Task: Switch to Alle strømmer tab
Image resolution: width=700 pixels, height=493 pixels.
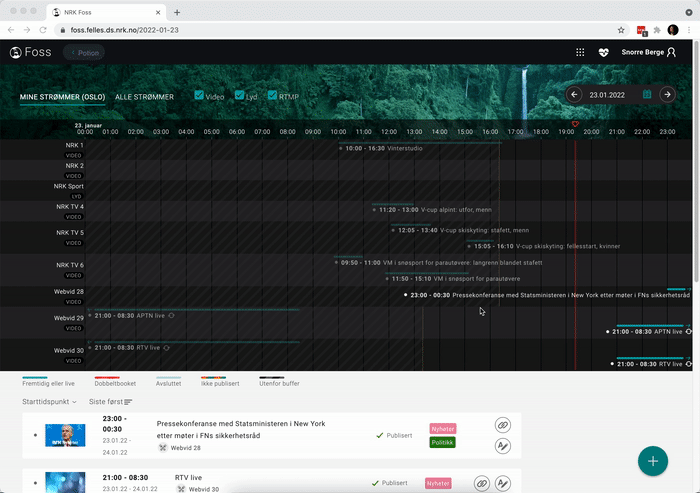Action: 144,97
